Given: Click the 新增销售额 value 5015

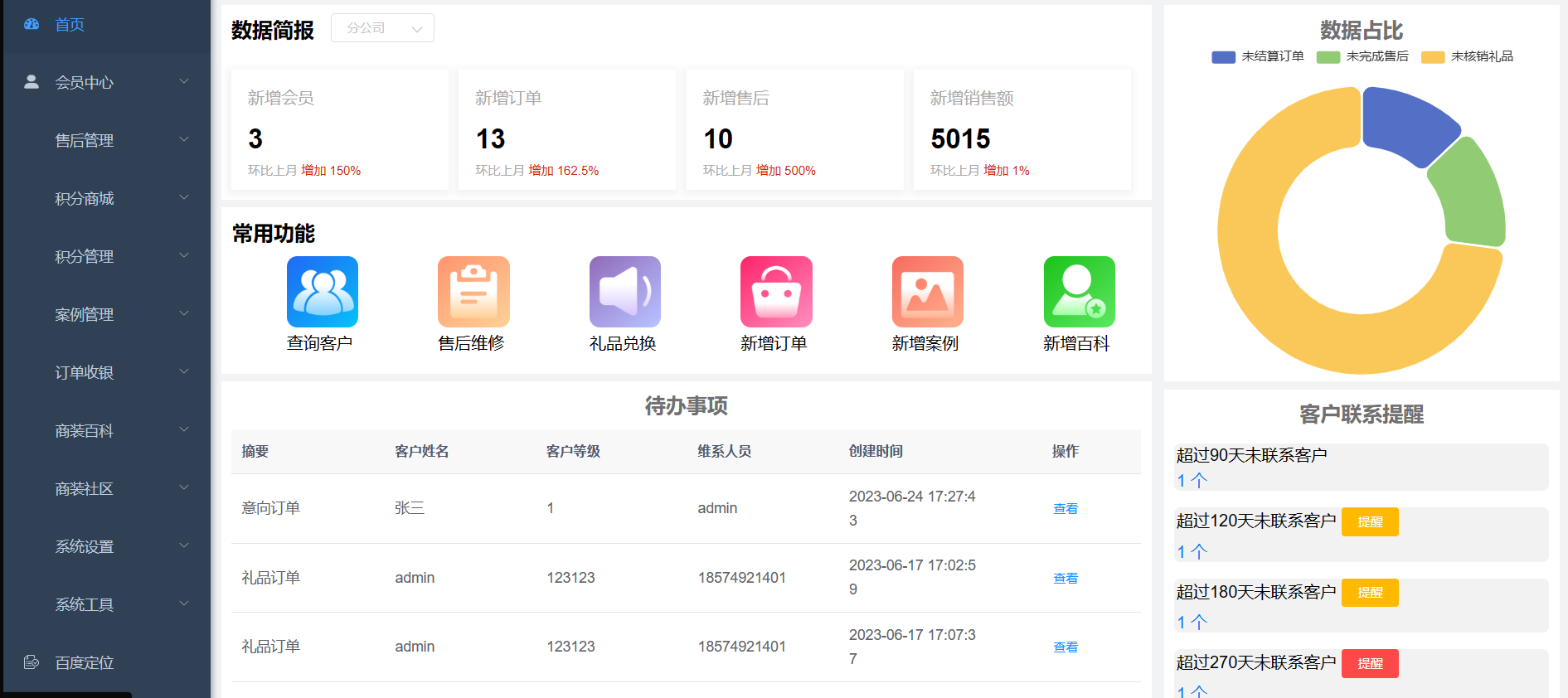Looking at the screenshot, I should point(960,138).
